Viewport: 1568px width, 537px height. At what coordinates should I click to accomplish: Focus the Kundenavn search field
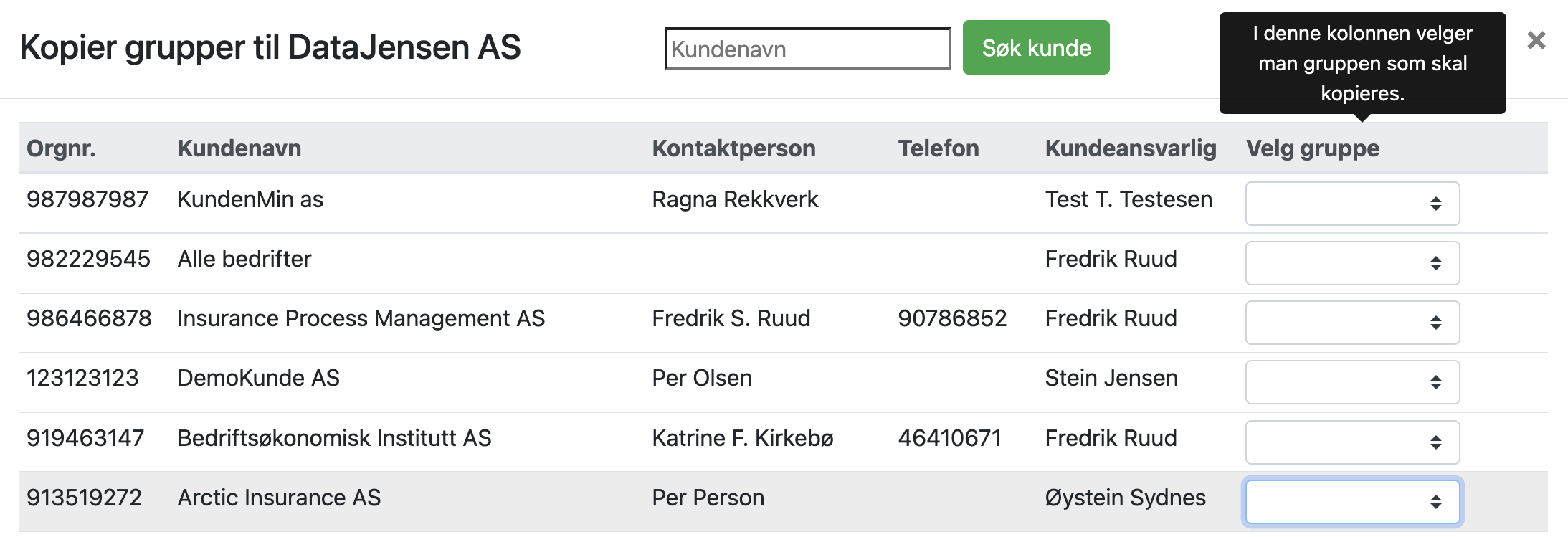(x=807, y=49)
